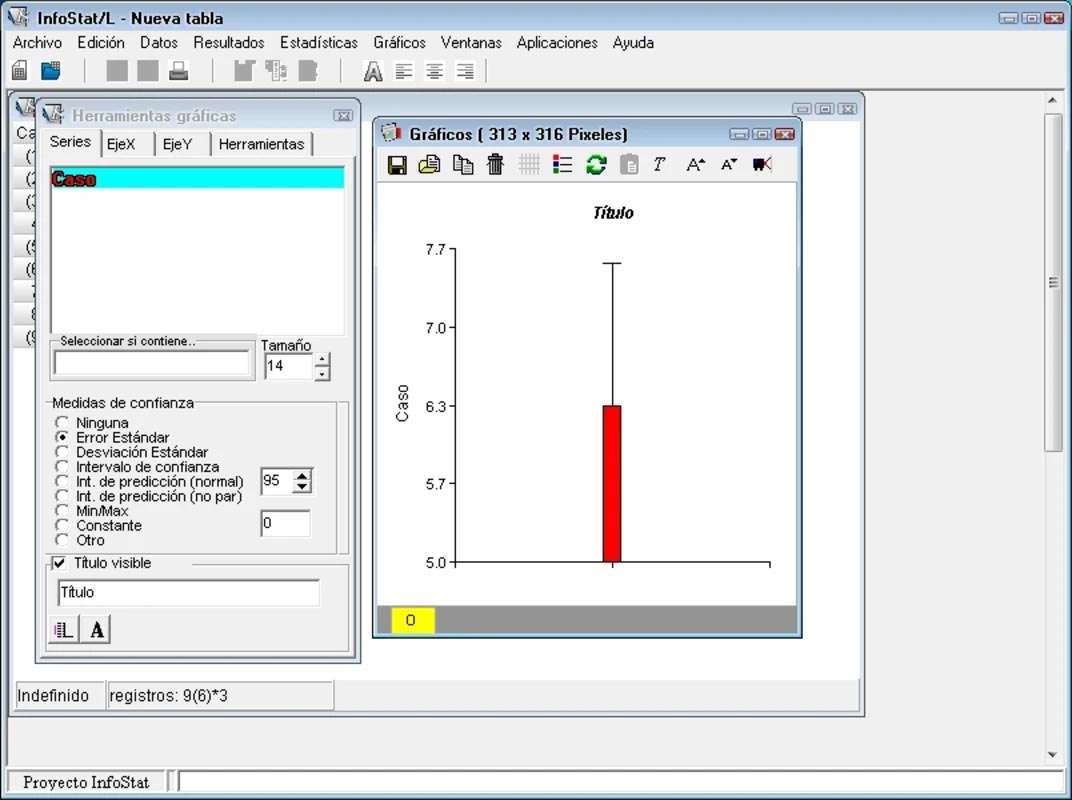1072x800 pixels.
Task: Delete the graph using the trash can icon
Action: pyautogui.click(x=496, y=165)
